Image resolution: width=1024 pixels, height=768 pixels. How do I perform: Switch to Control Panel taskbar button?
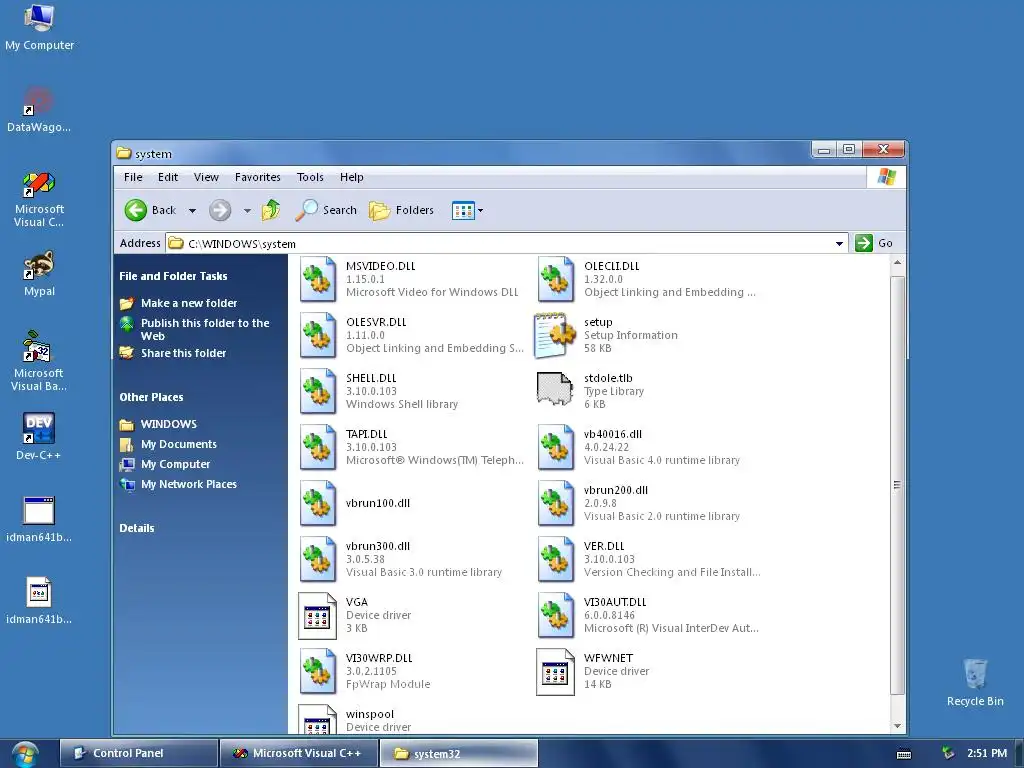click(x=138, y=753)
